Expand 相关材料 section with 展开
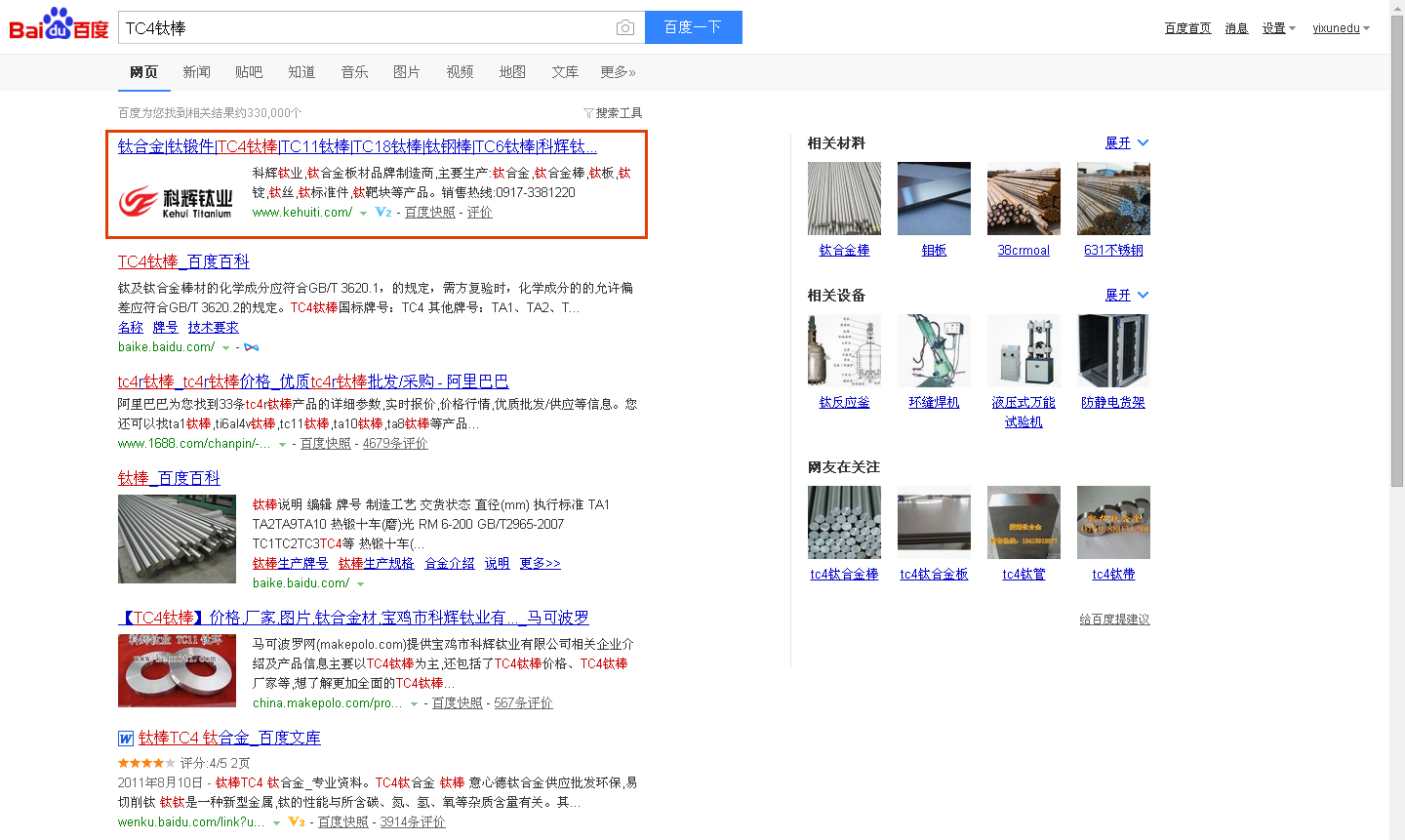Image resolution: width=1405 pixels, height=840 pixels. click(x=1127, y=143)
